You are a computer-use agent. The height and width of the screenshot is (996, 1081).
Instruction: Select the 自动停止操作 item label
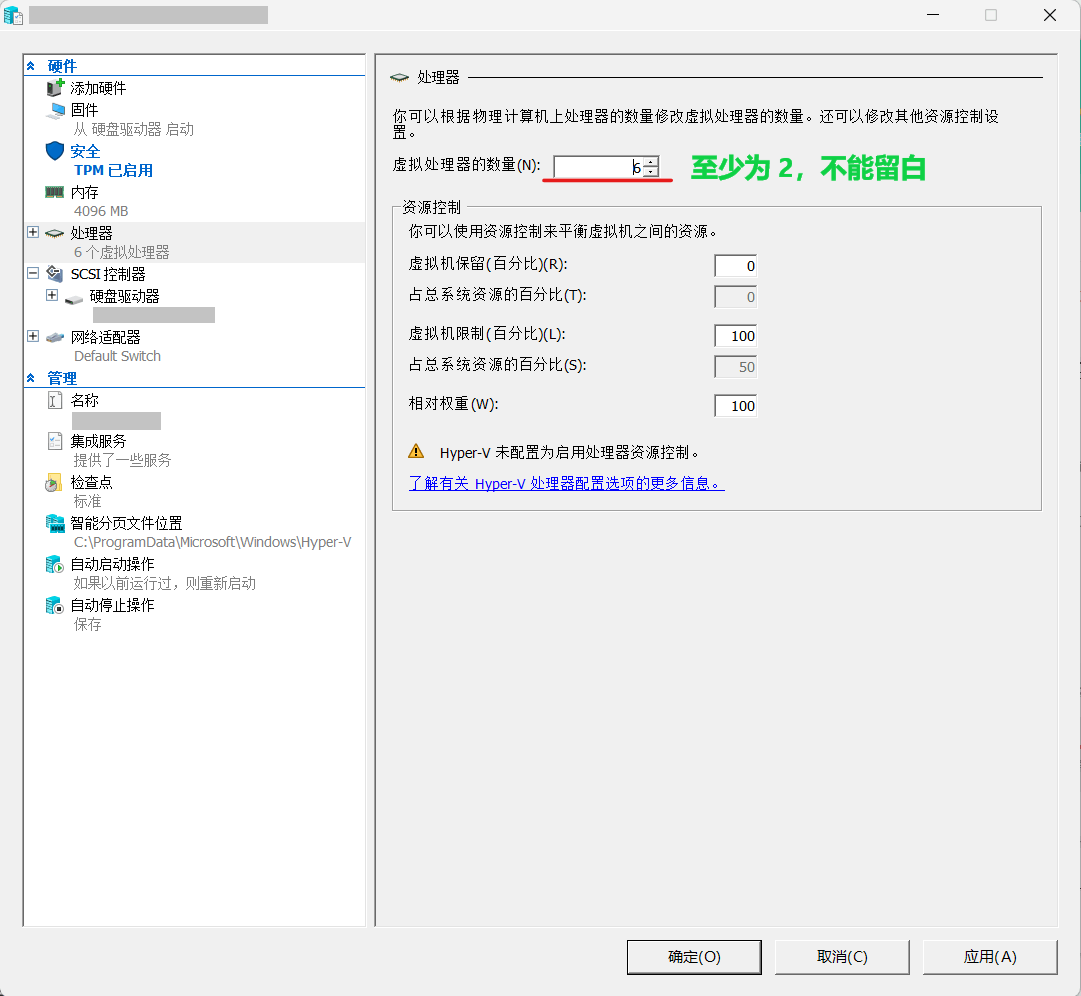click(x=112, y=605)
